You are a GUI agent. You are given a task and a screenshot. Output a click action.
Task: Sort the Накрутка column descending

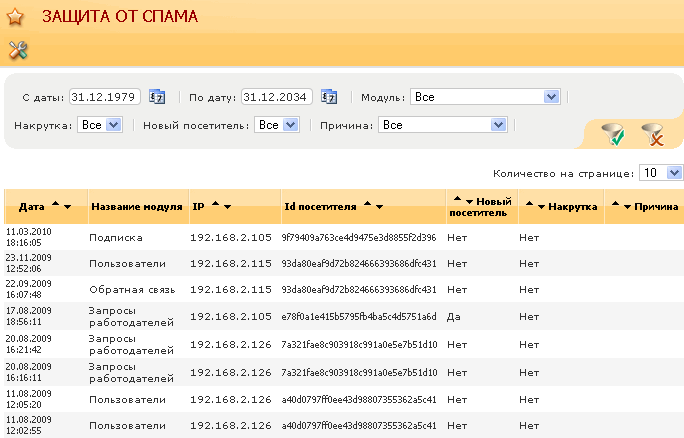pos(543,206)
